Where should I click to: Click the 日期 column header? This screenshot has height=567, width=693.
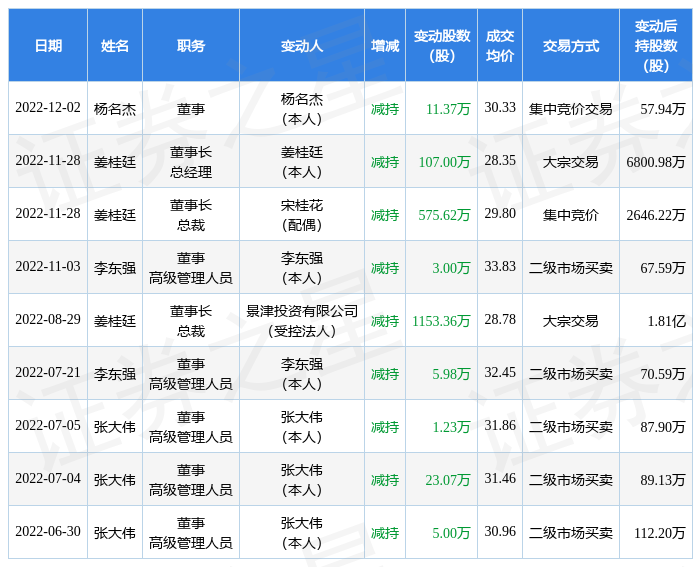point(48,46)
